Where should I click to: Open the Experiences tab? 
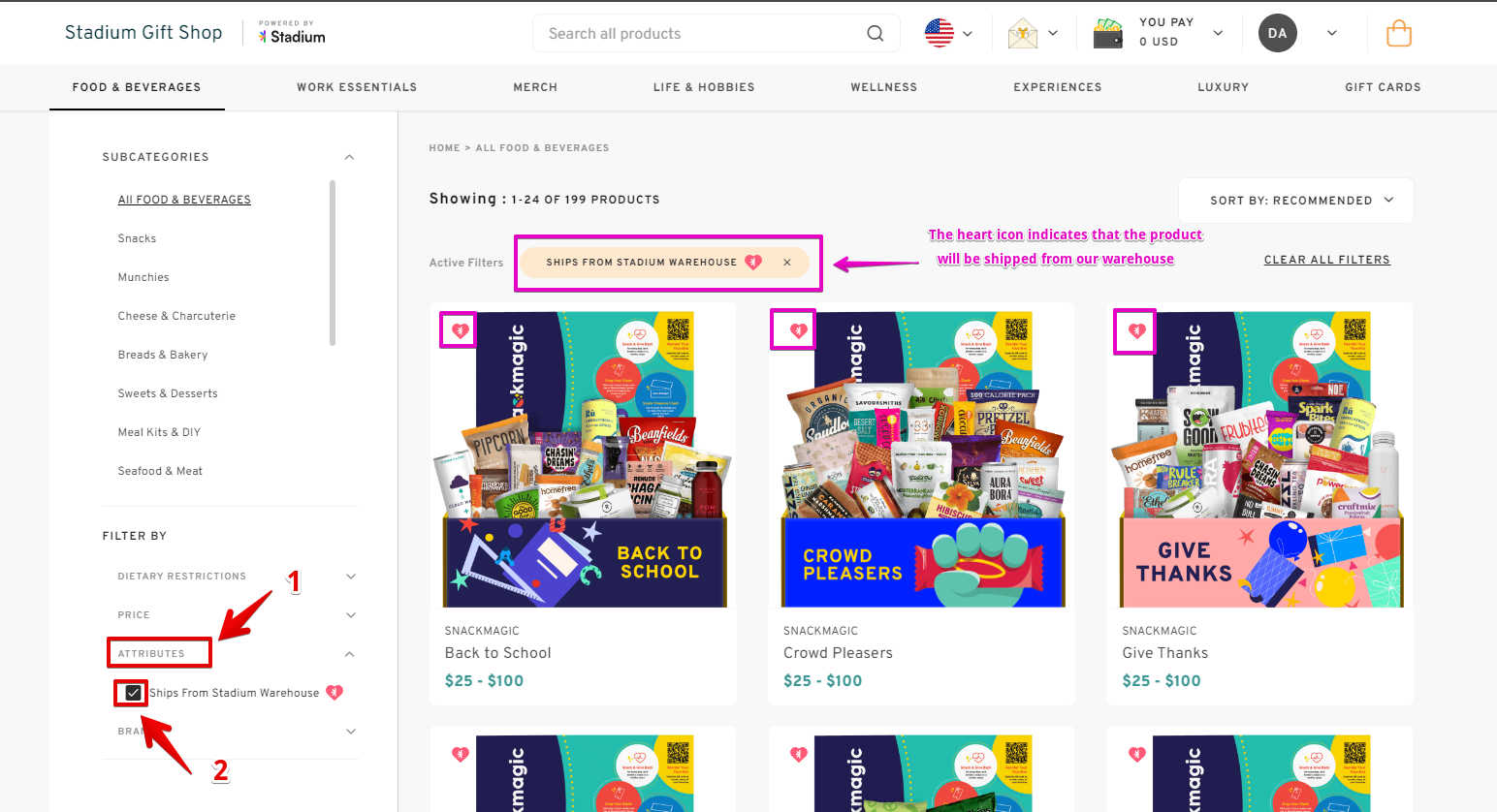(1058, 87)
